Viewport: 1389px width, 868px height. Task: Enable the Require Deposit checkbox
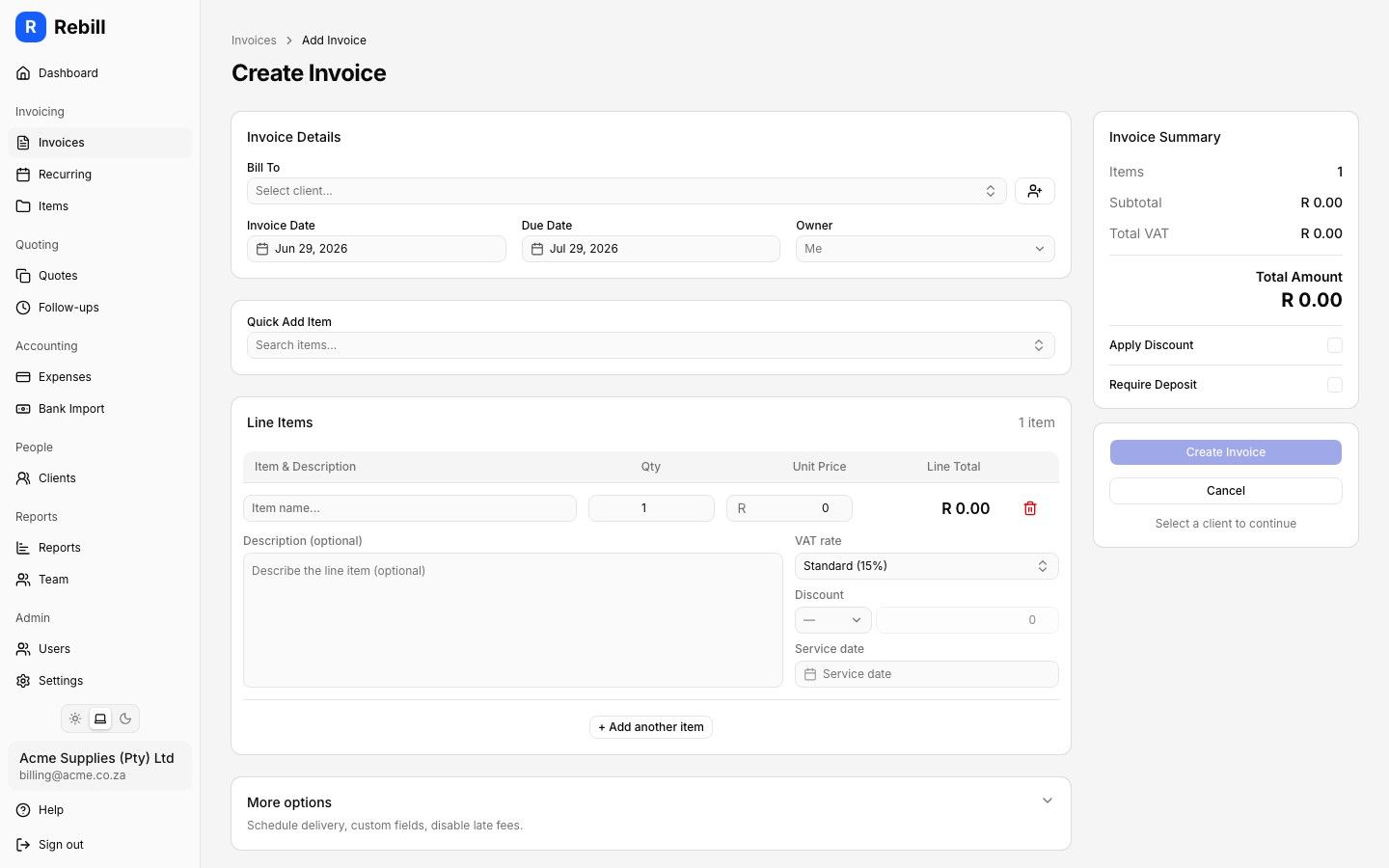pos(1335,385)
